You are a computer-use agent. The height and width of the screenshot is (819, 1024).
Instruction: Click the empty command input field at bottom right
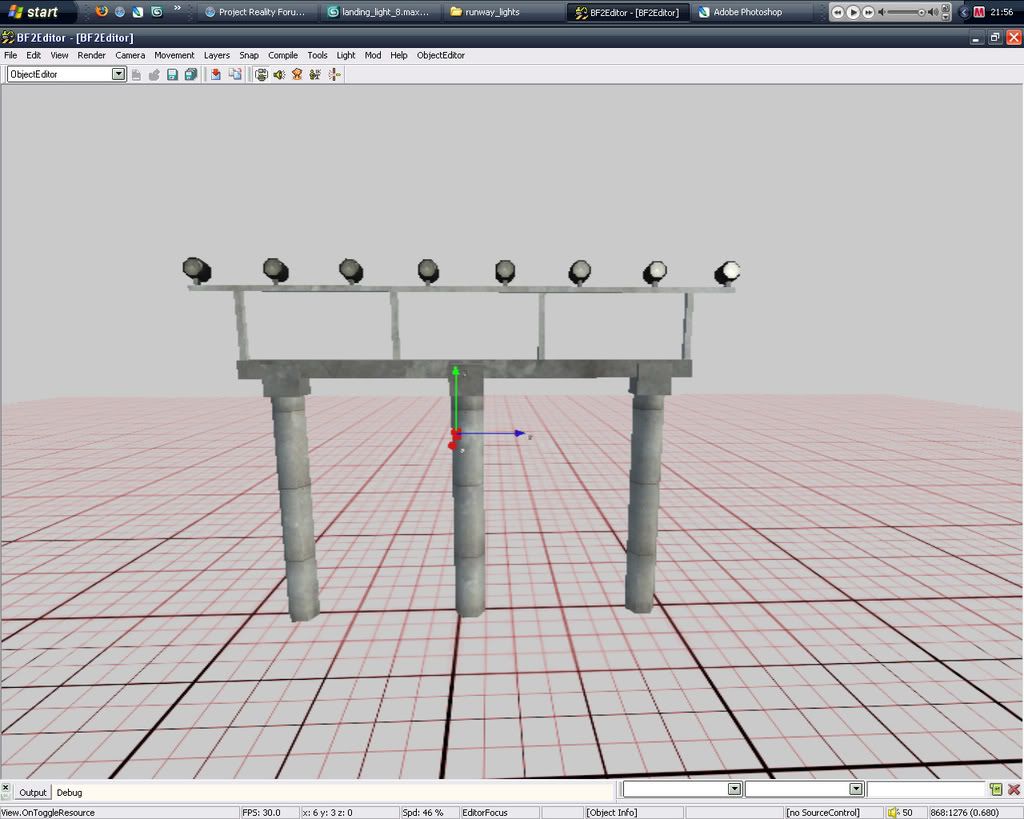click(x=926, y=790)
